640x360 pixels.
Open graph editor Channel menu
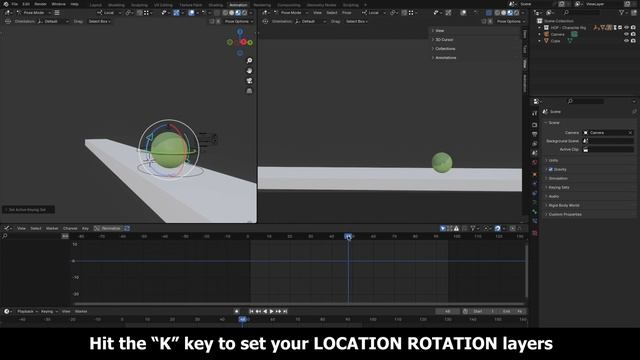click(x=70, y=229)
